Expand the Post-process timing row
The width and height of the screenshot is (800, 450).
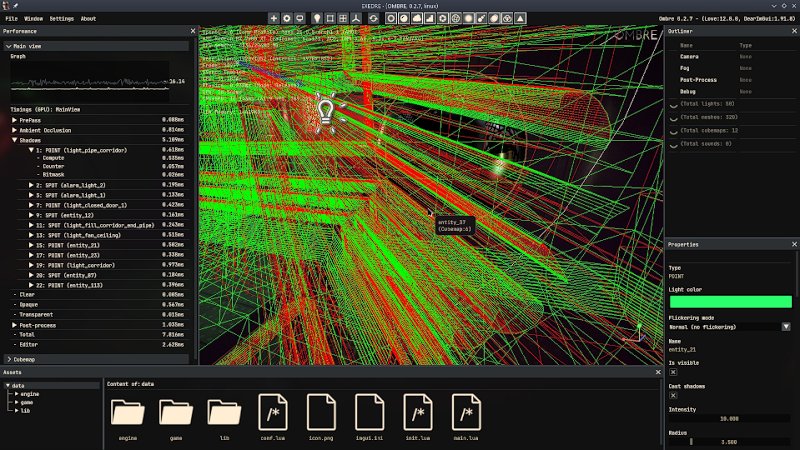(15, 325)
